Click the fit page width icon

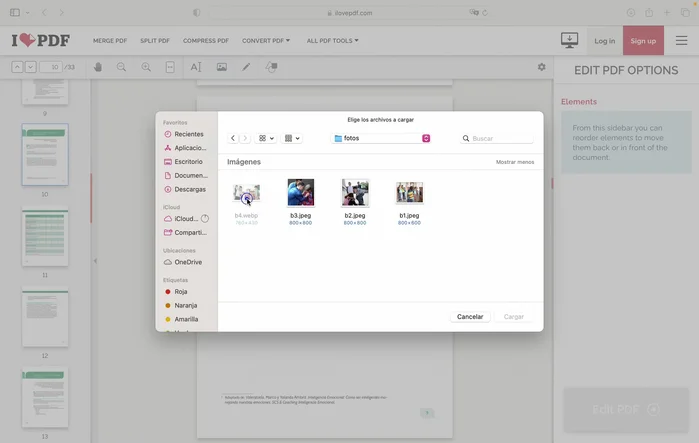(x=170, y=67)
